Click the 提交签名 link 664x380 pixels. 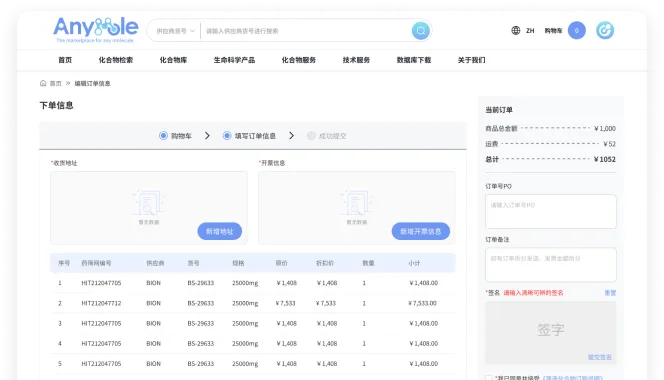click(600, 357)
